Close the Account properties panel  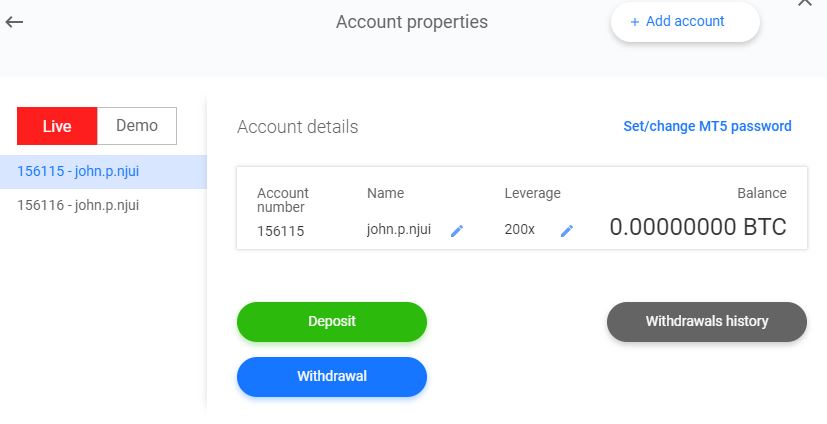[805, 3]
